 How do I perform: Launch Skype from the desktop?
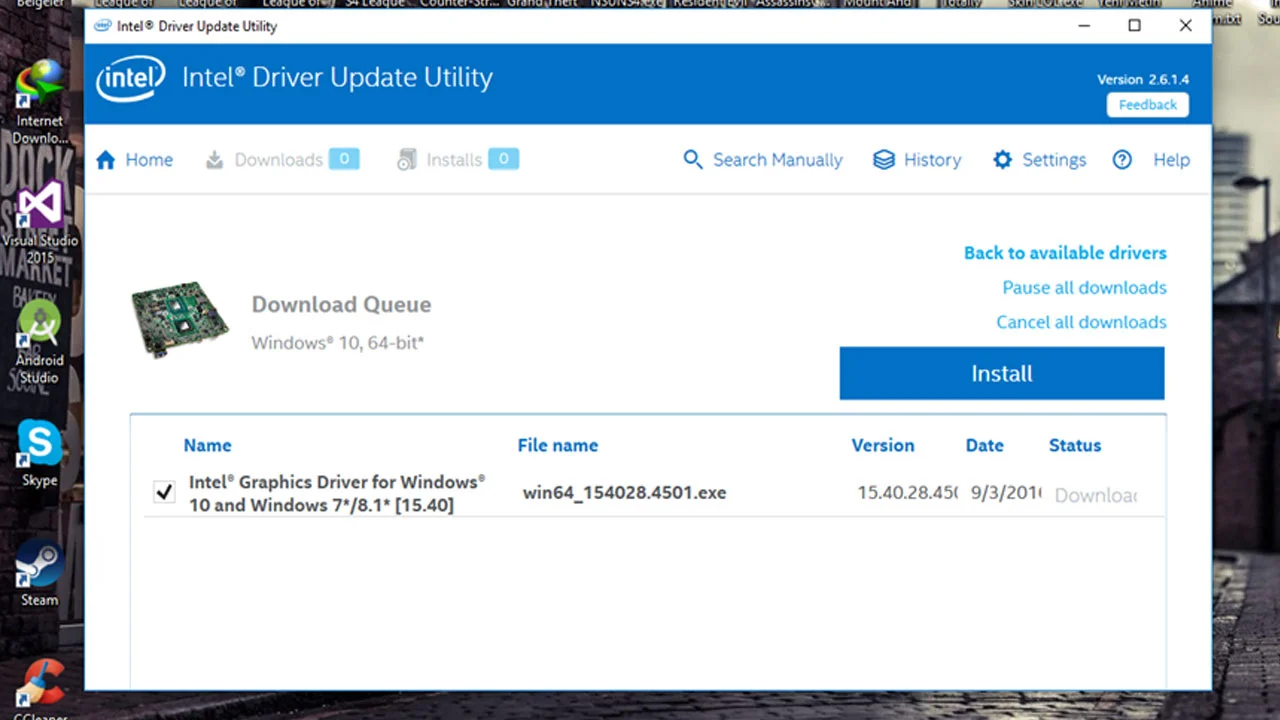(40, 454)
